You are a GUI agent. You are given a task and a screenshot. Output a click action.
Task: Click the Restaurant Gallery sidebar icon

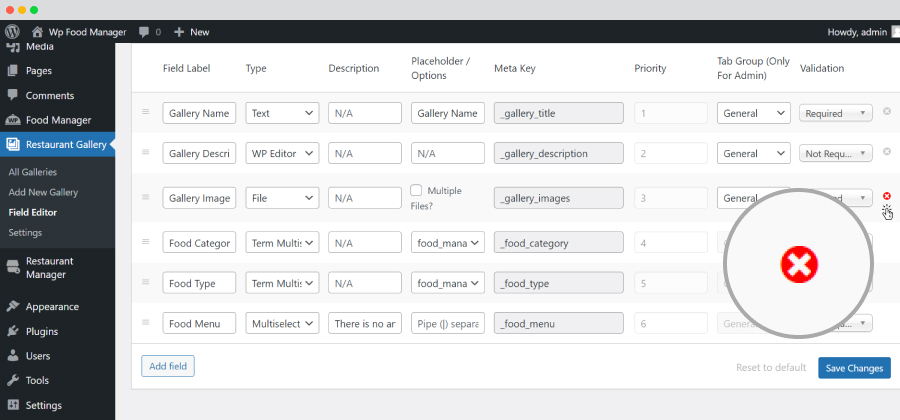tap(13, 145)
